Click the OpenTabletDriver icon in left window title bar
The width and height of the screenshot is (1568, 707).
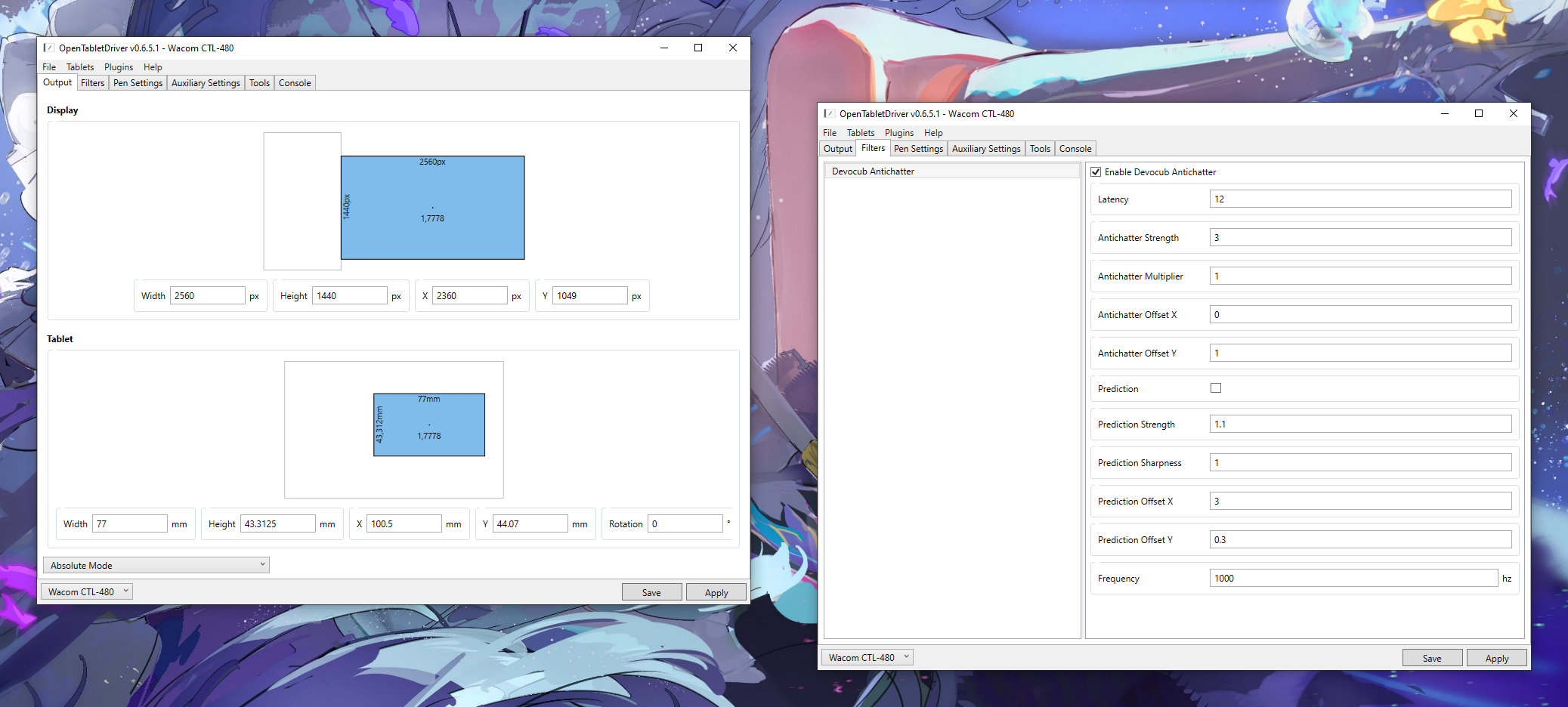(49, 48)
